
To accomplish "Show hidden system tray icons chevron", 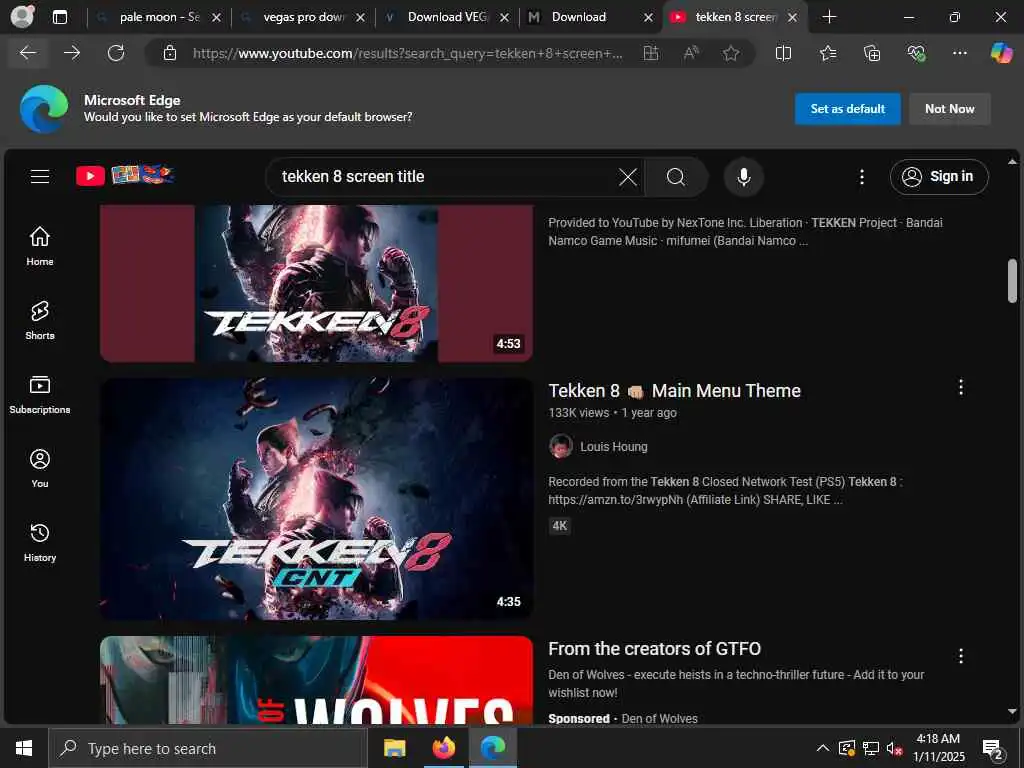I will tap(822, 748).
